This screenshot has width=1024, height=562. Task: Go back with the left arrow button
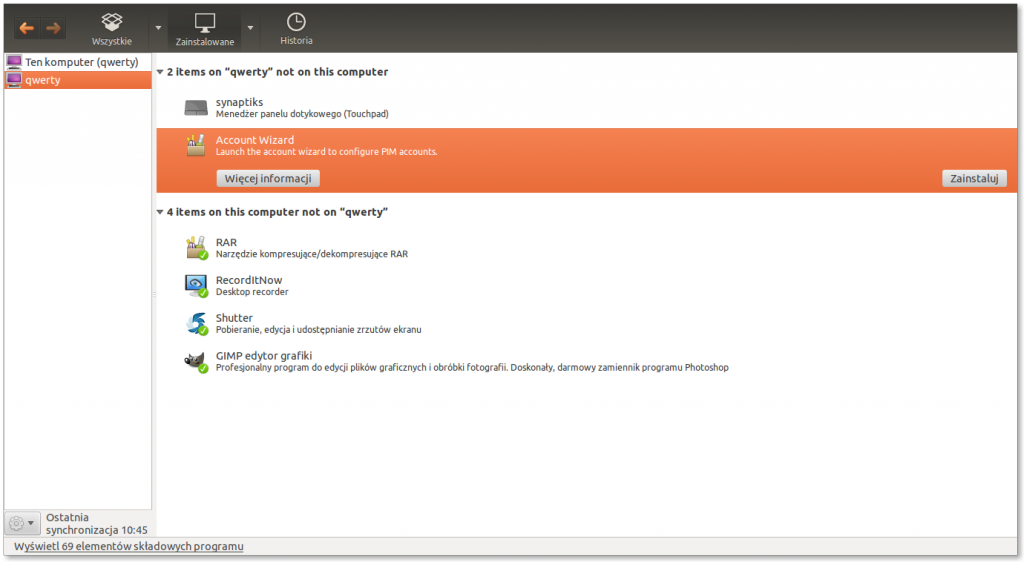coord(27,28)
